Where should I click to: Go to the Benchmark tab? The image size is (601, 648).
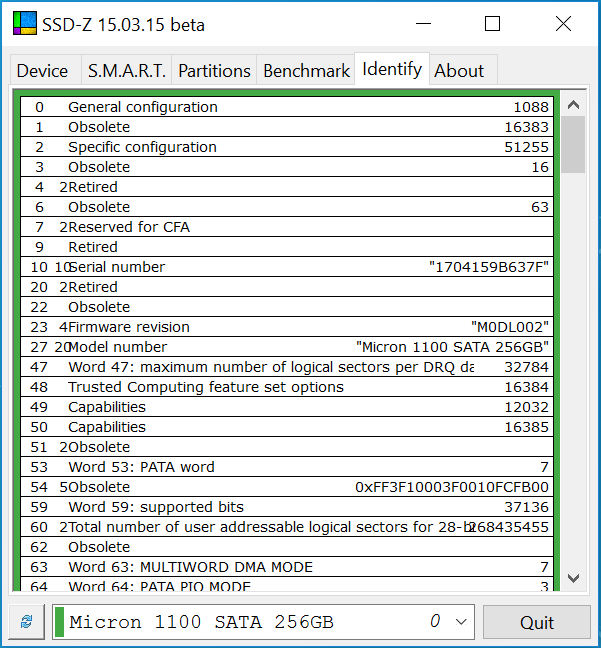306,71
